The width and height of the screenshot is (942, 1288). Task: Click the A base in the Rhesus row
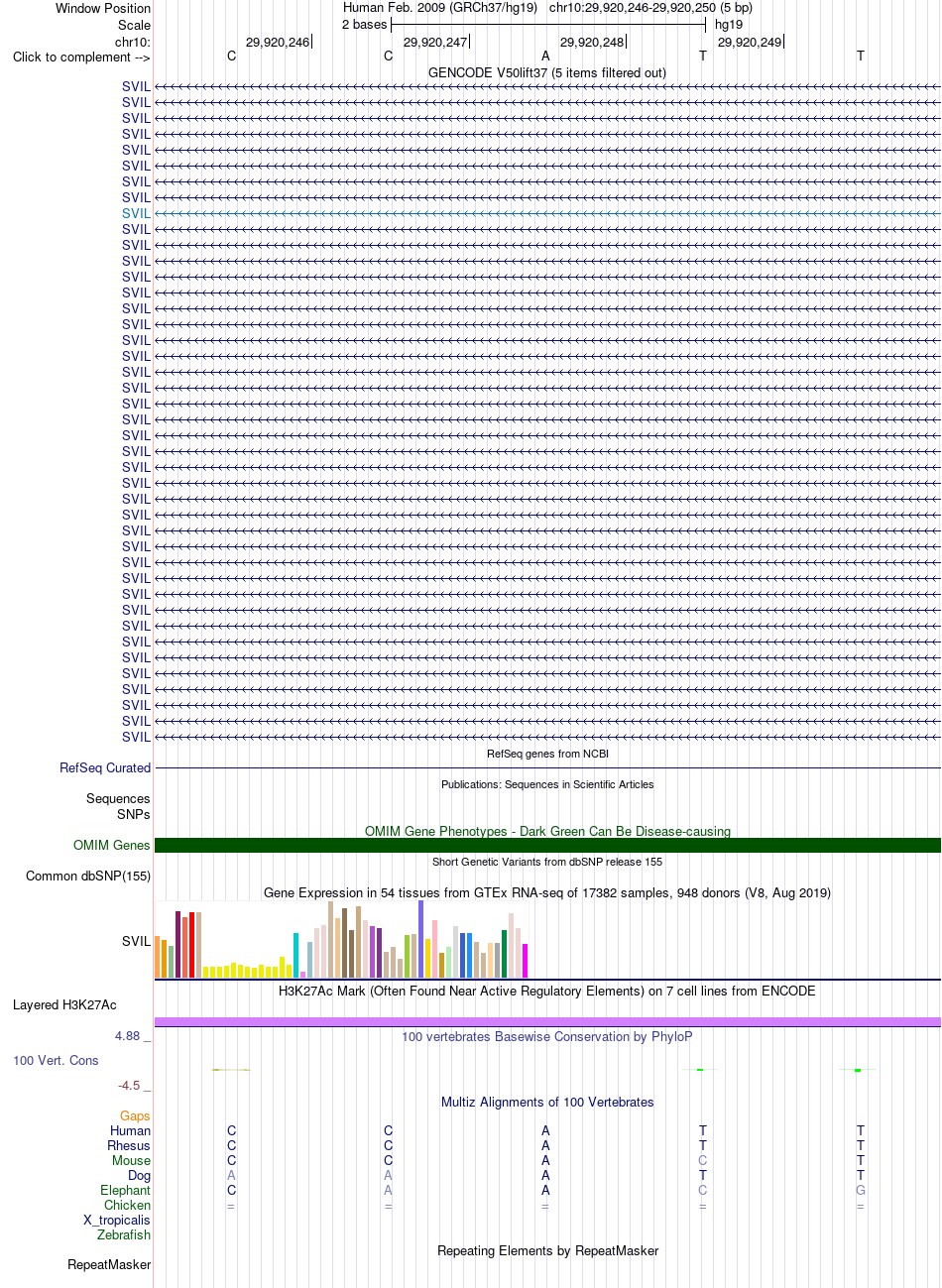[545, 1146]
